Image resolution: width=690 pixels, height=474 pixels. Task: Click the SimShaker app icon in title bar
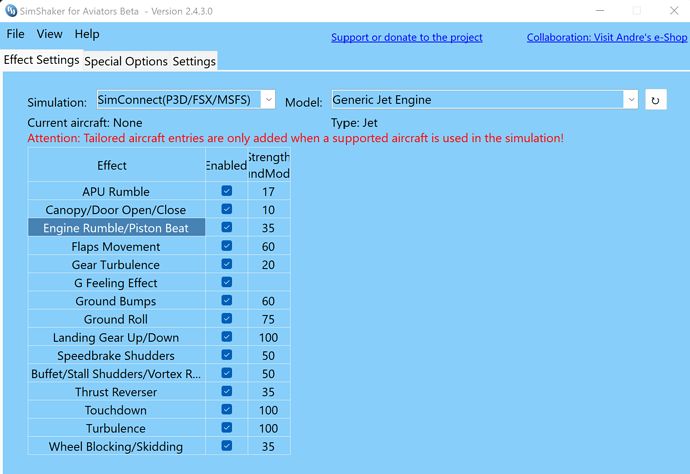click(12, 11)
